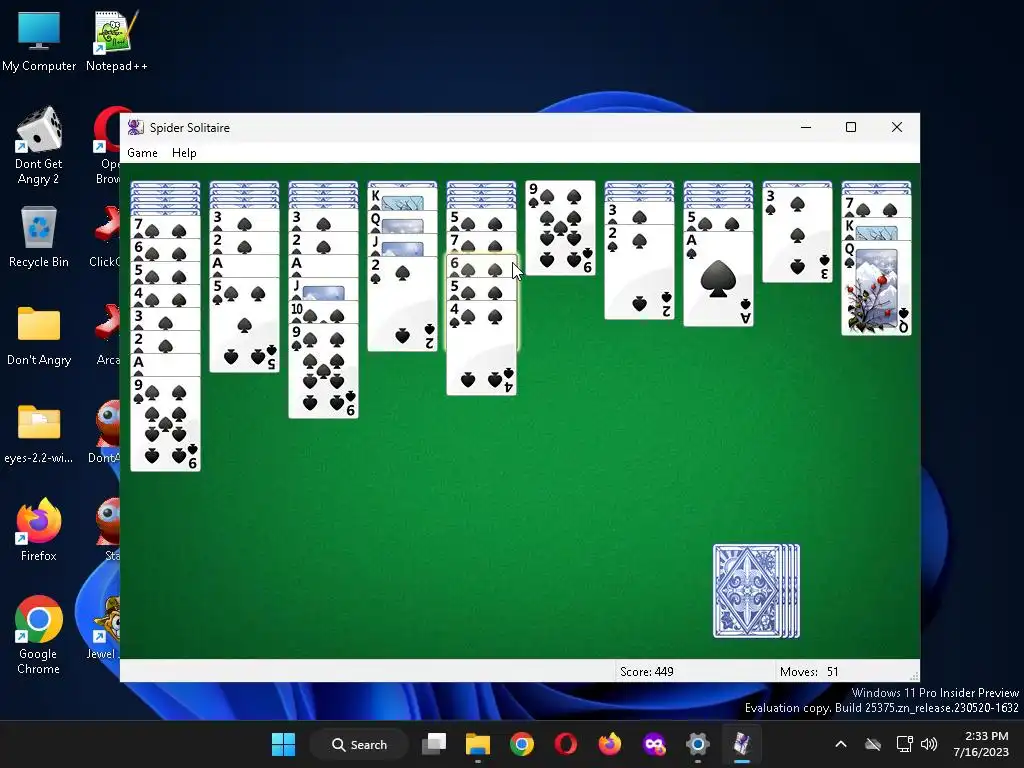Open Settings gear from the taskbar
The width and height of the screenshot is (1024, 768).
(x=697, y=744)
